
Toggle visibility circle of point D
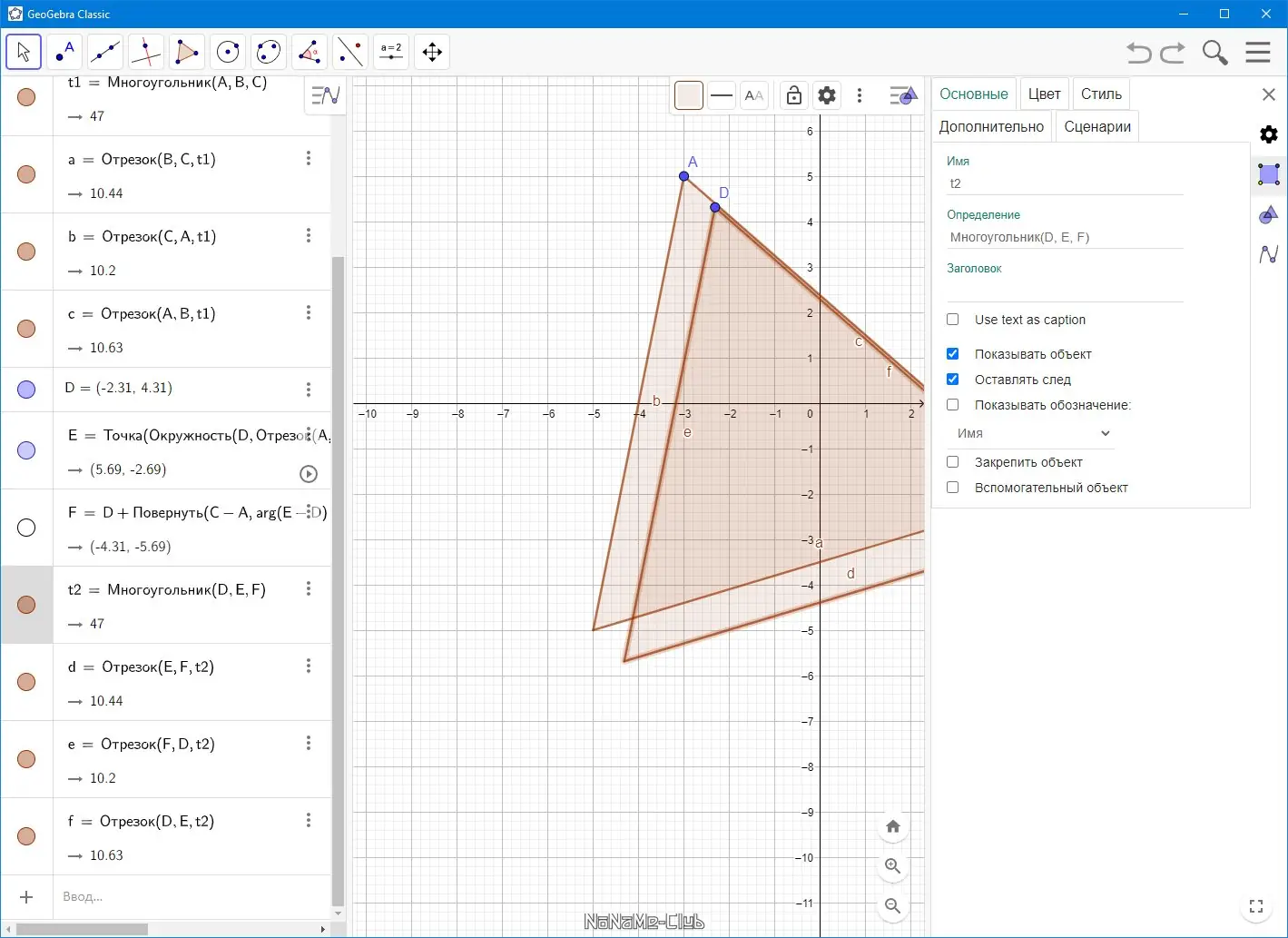(x=26, y=390)
